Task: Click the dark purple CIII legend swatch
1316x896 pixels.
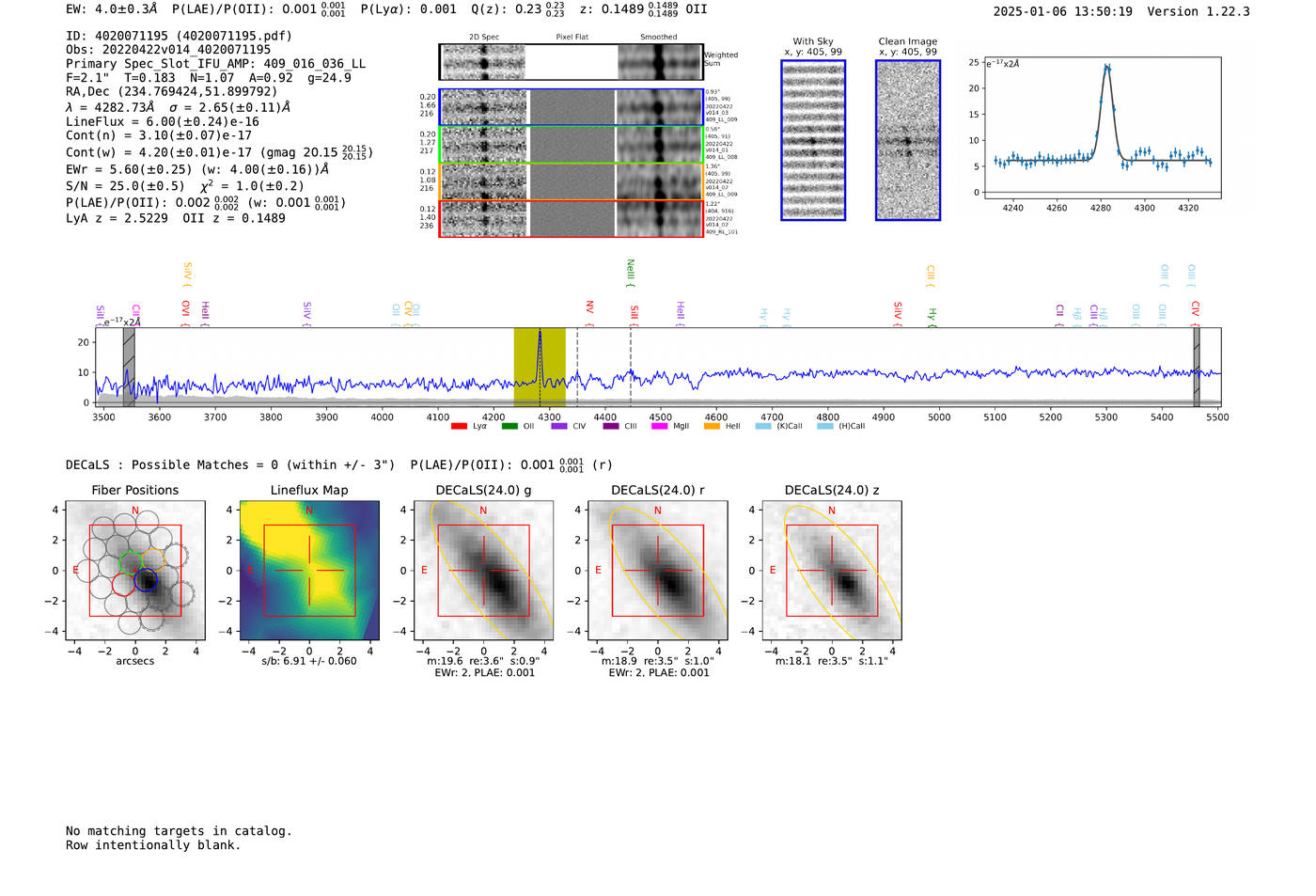Action: tap(611, 426)
